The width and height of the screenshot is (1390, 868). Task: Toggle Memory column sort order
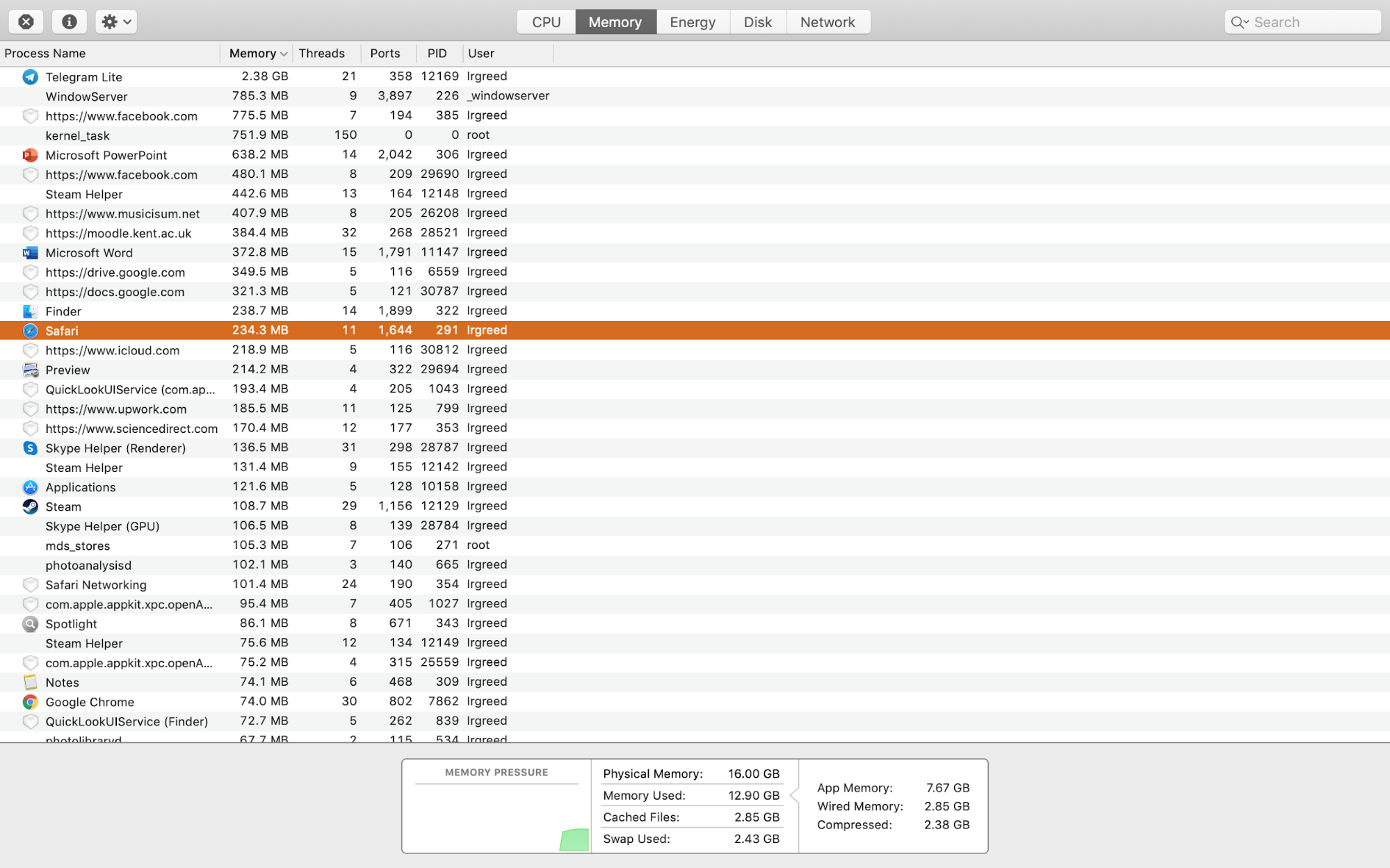tap(257, 54)
